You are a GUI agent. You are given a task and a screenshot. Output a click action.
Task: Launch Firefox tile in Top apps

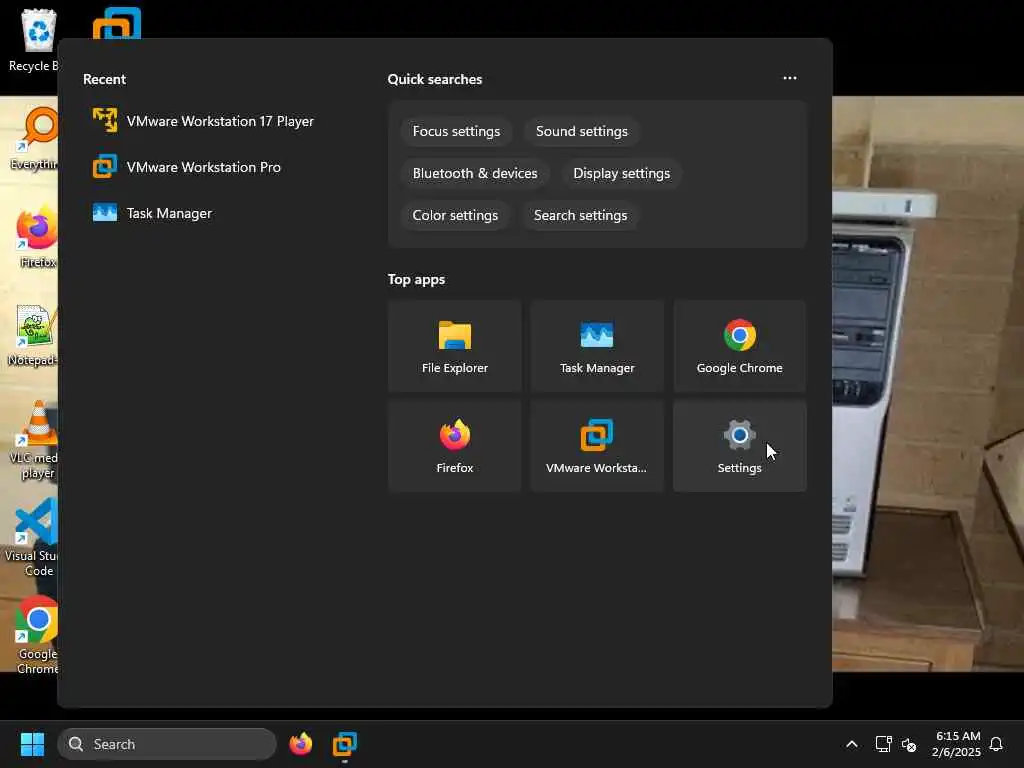point(455,446)
